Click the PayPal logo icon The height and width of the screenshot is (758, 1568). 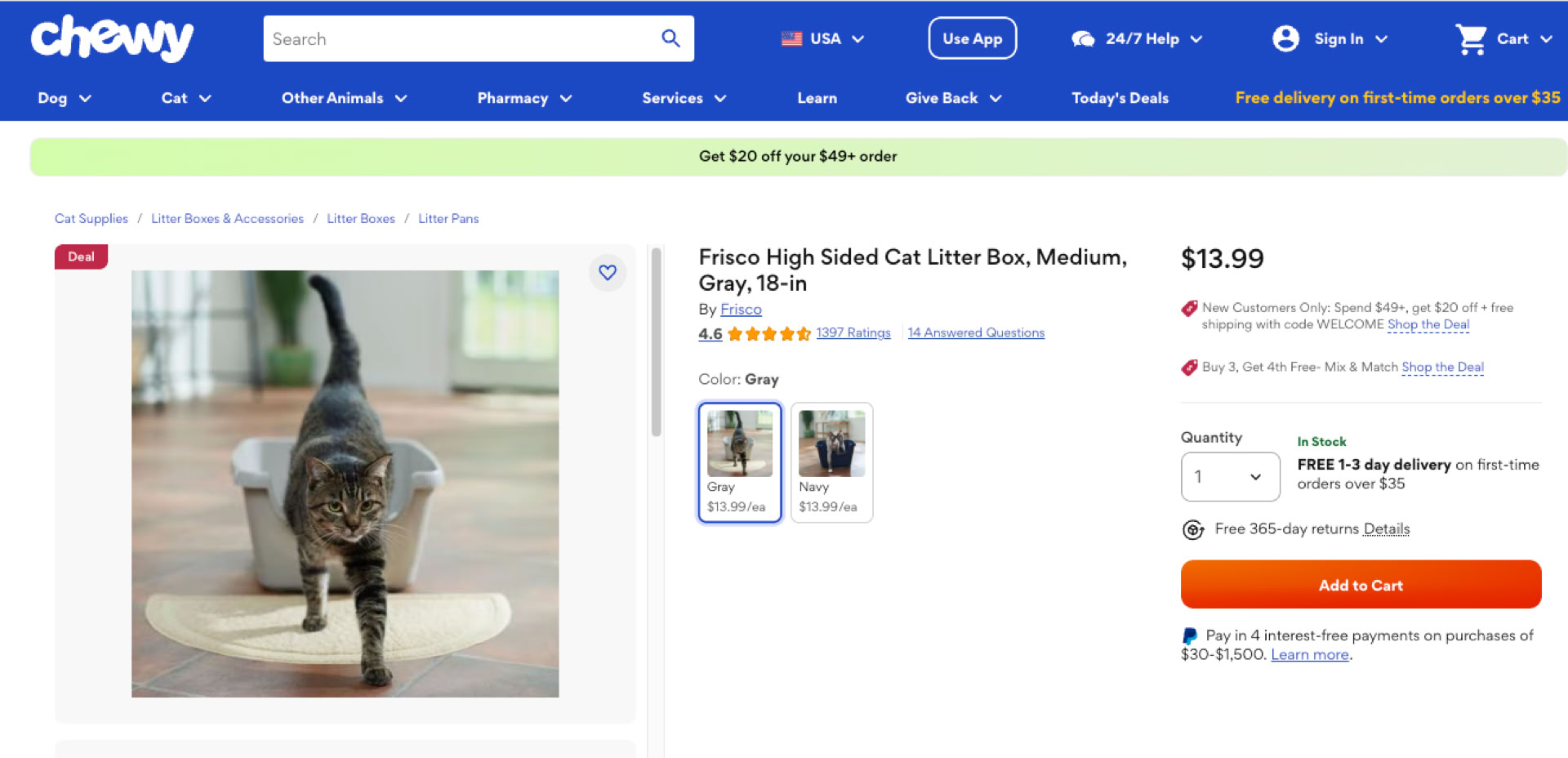point(1190,635)
